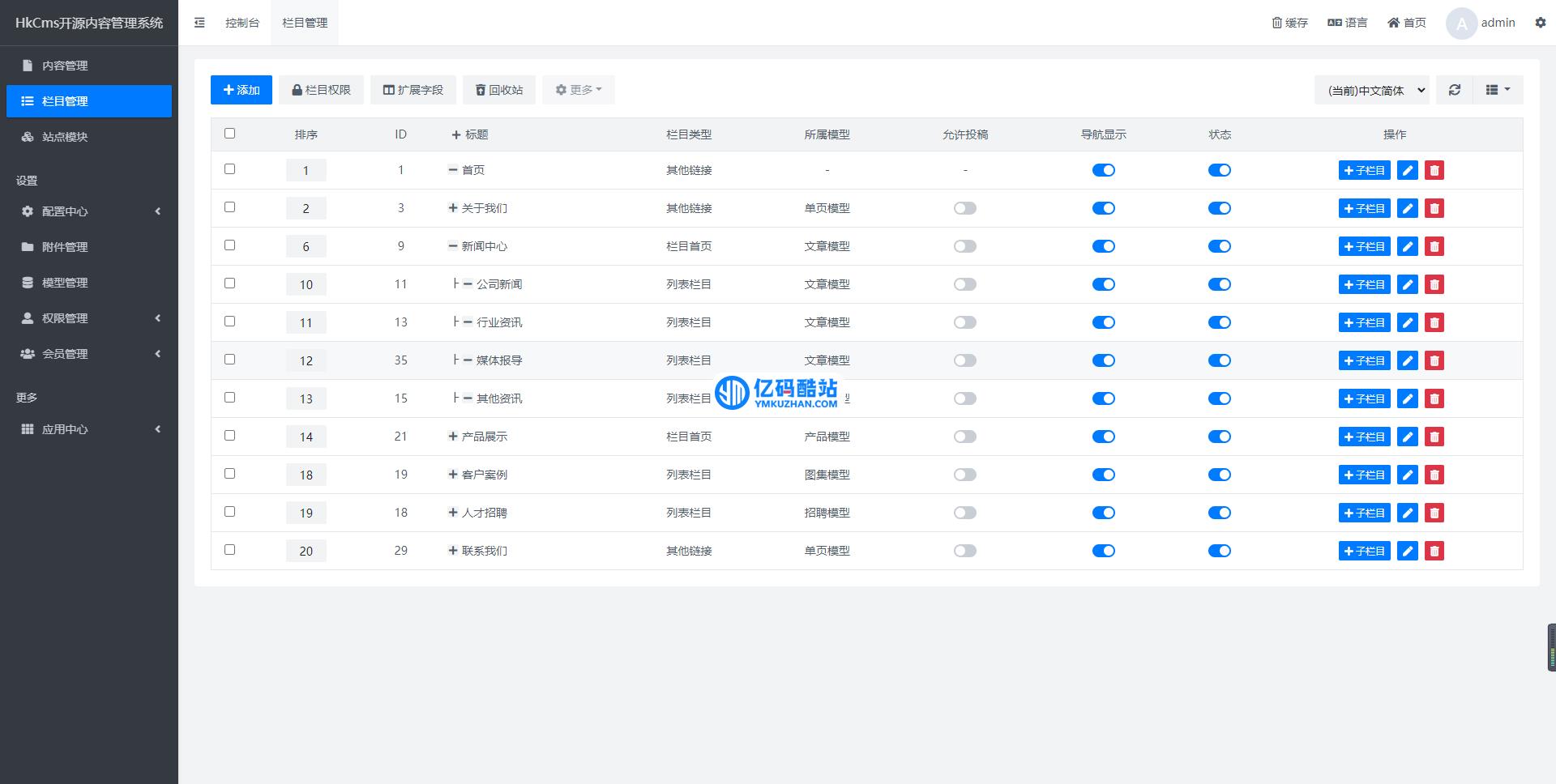Open 附件管理 in the sidebar
The height and width of the screenshot is (784, 1556).
[x=89, y=247]
